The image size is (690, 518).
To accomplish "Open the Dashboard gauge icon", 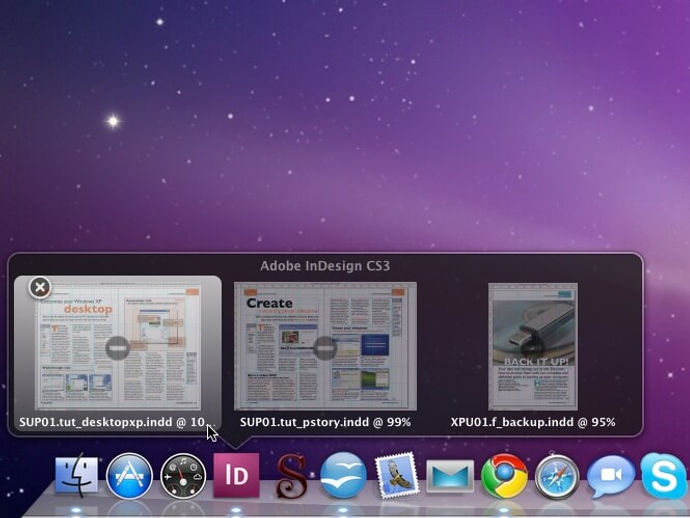I will 183,477.
